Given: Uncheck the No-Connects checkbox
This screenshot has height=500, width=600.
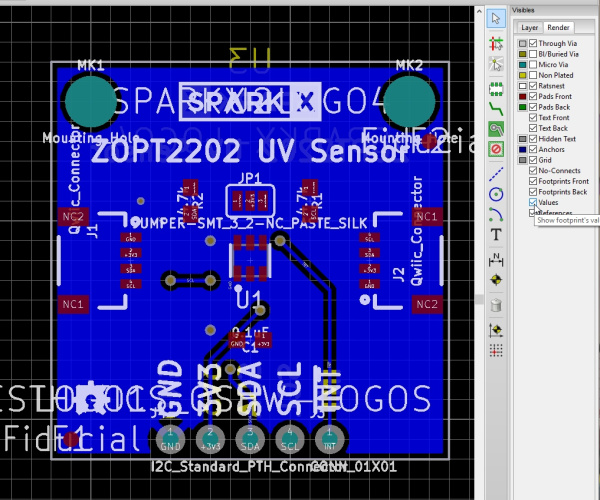Looking at the screenshot, I should pyautogui.click(x=533, y=171).
